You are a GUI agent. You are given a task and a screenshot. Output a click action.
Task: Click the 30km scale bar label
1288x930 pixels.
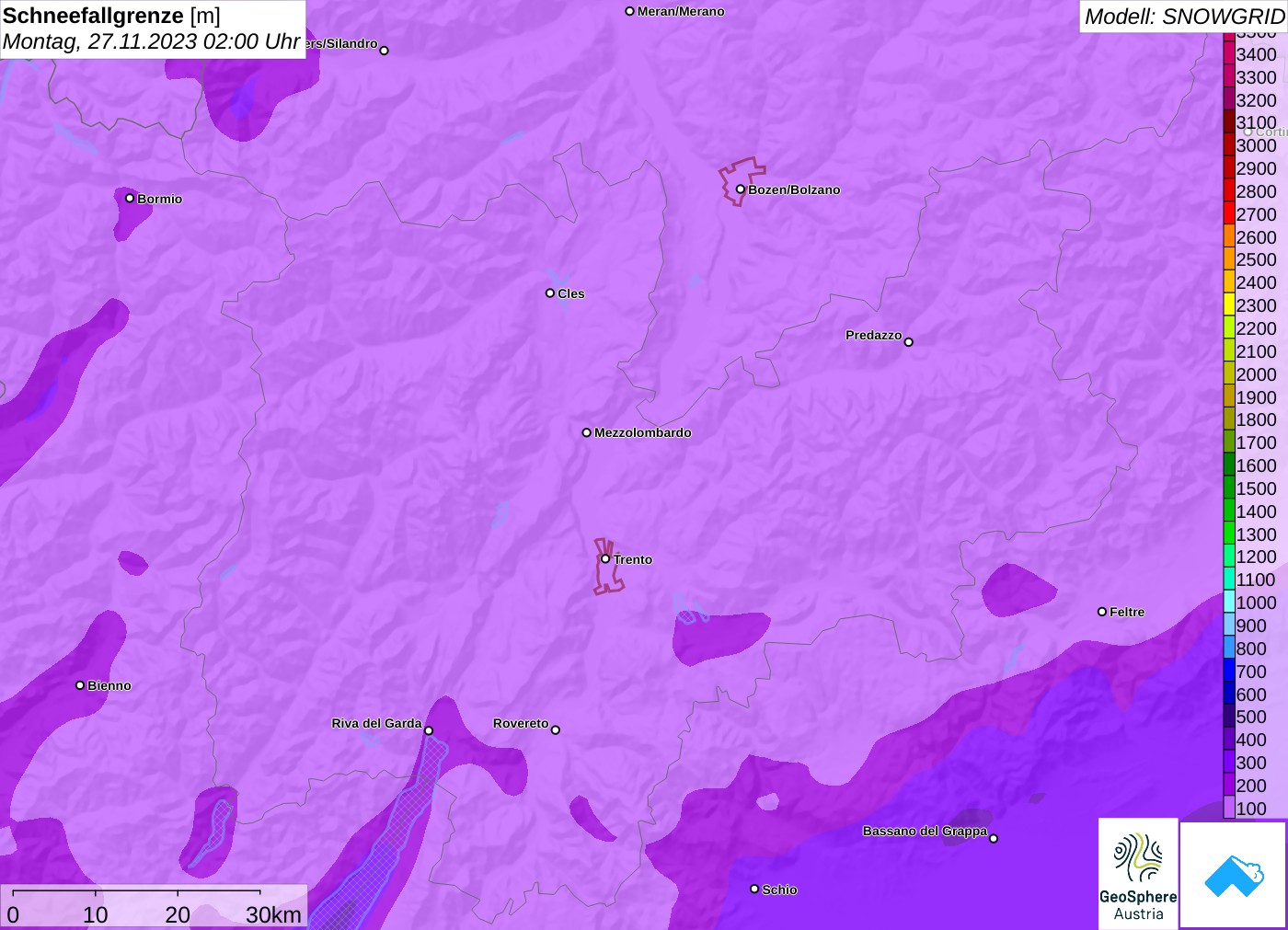[x=273, y=914]
